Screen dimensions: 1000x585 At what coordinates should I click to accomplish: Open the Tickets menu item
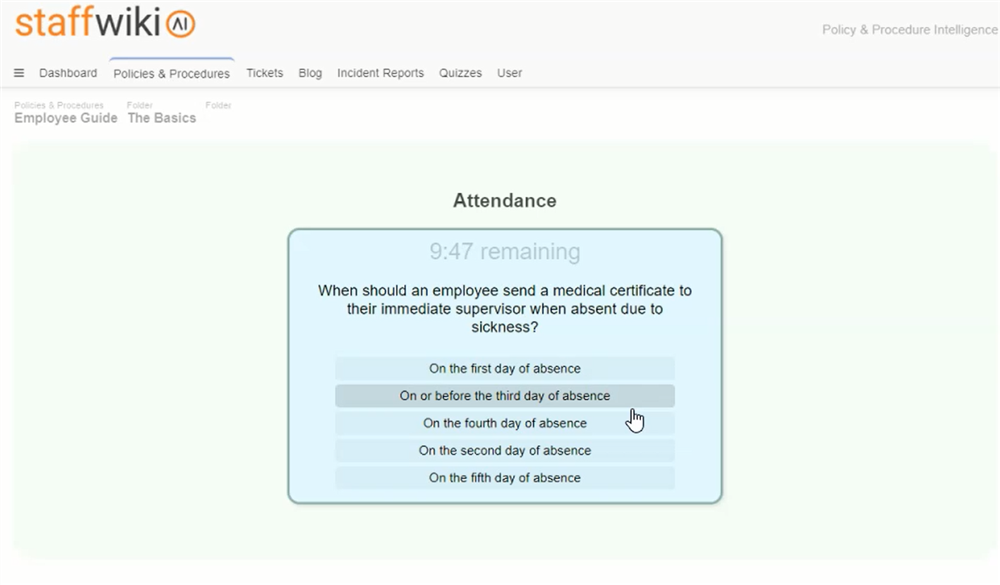[265, 73]
